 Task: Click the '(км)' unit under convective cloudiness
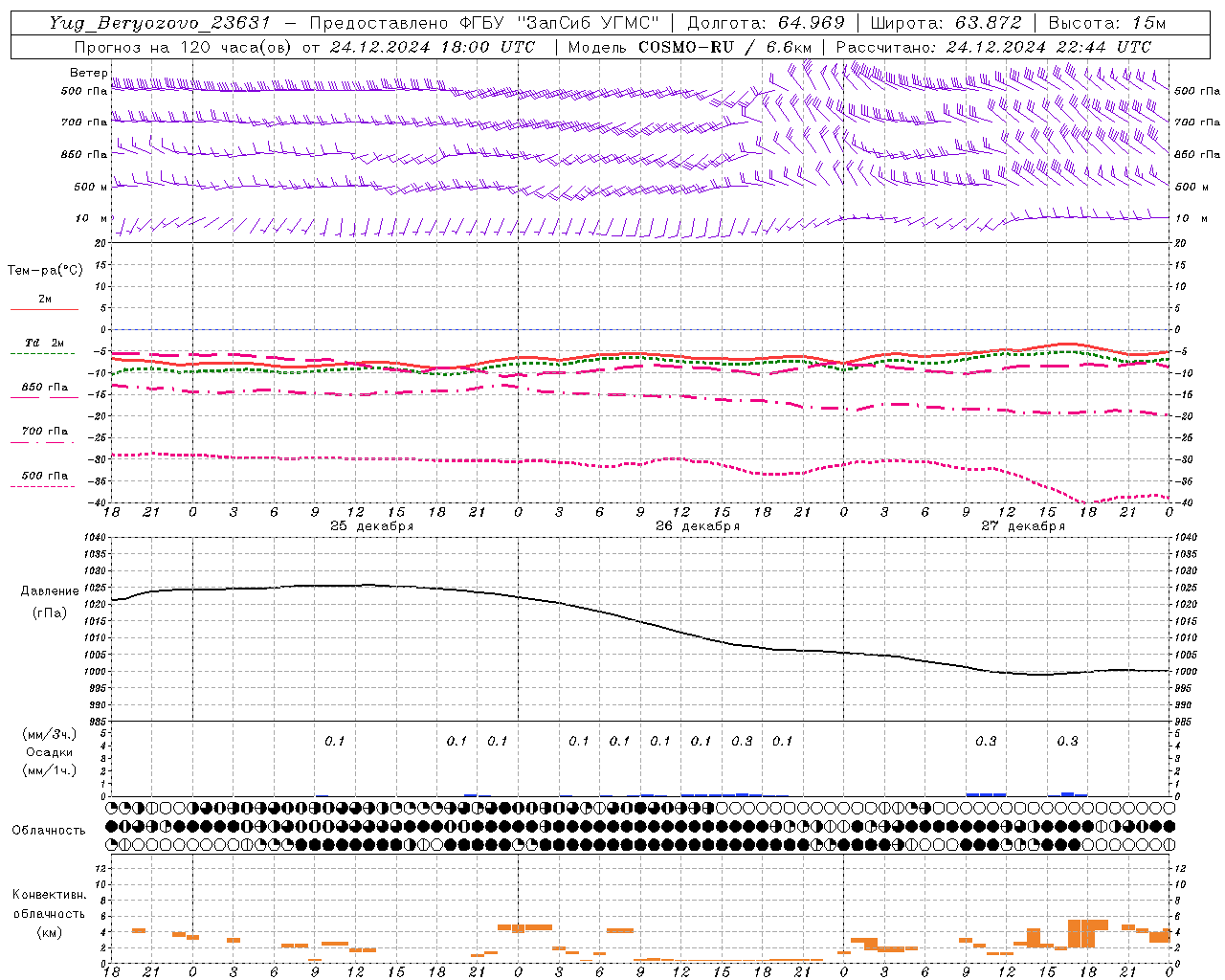coord(50,932)
